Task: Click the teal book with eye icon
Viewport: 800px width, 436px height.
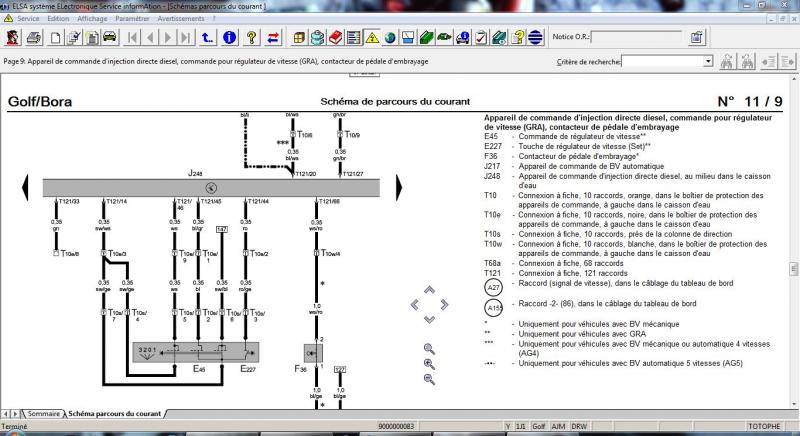Action: pyautogui.click(x=499, y=38)
